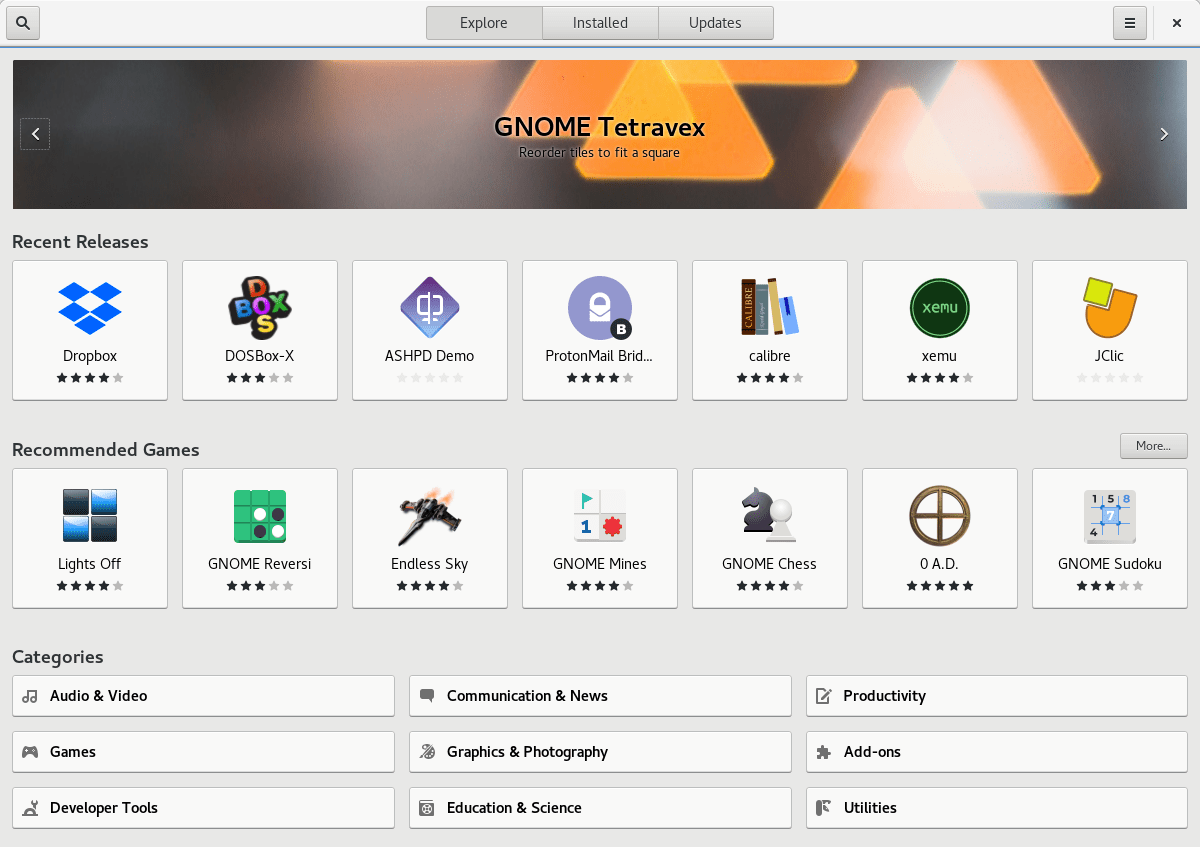Click the next banner arrow
This screenshot has width=1200, height=847.
pyautogui.click(x=1163, y=134)
